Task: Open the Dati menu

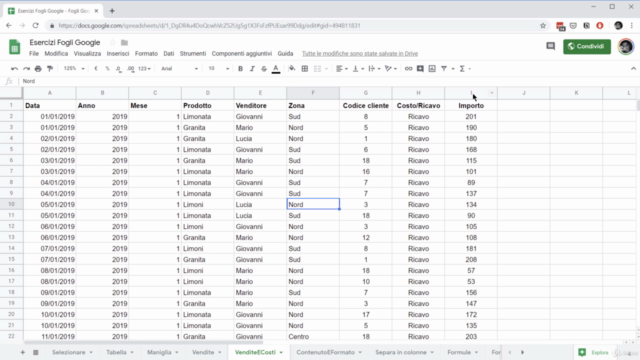Action: (x=169, y=53)
